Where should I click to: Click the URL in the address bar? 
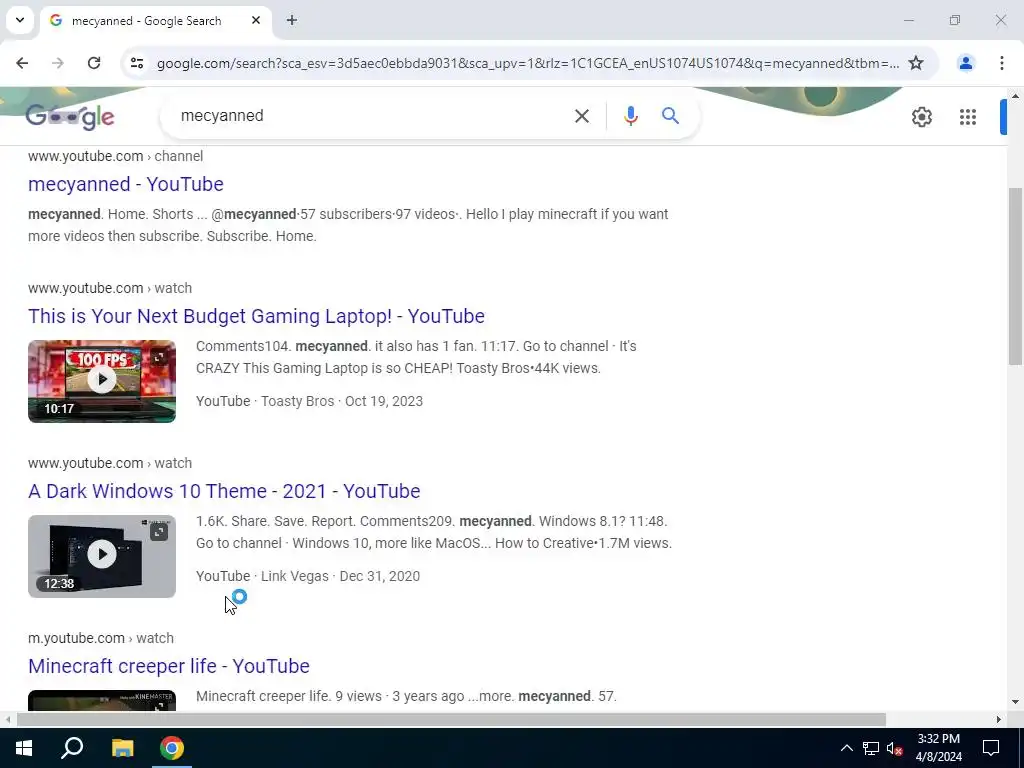[x=528, y=63]
